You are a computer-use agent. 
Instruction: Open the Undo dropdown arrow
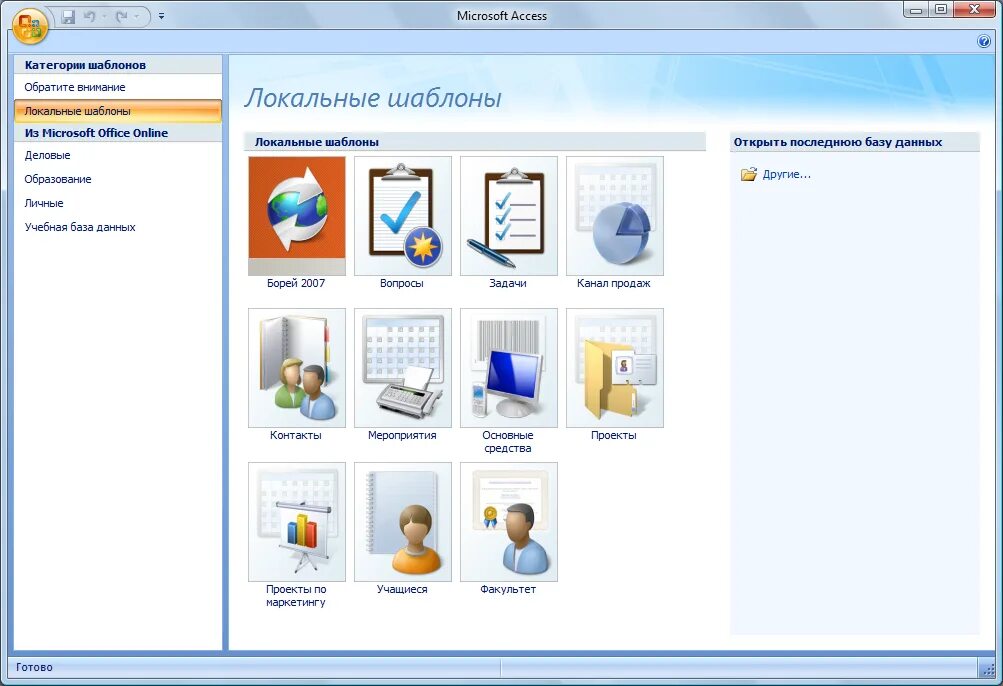tap(104, 17)
